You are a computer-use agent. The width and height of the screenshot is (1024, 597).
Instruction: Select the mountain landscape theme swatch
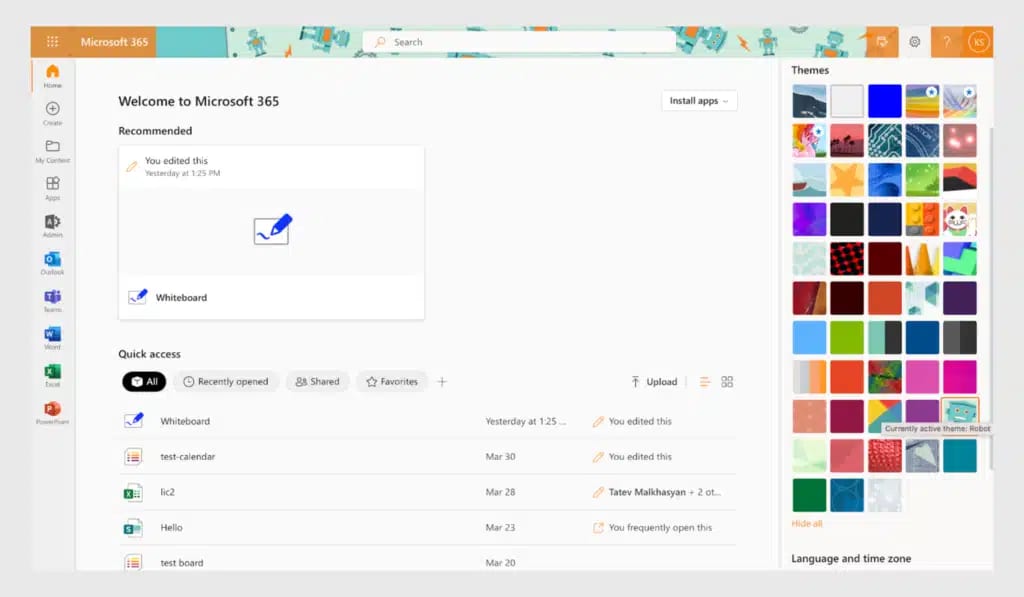(x=809, y=101)
